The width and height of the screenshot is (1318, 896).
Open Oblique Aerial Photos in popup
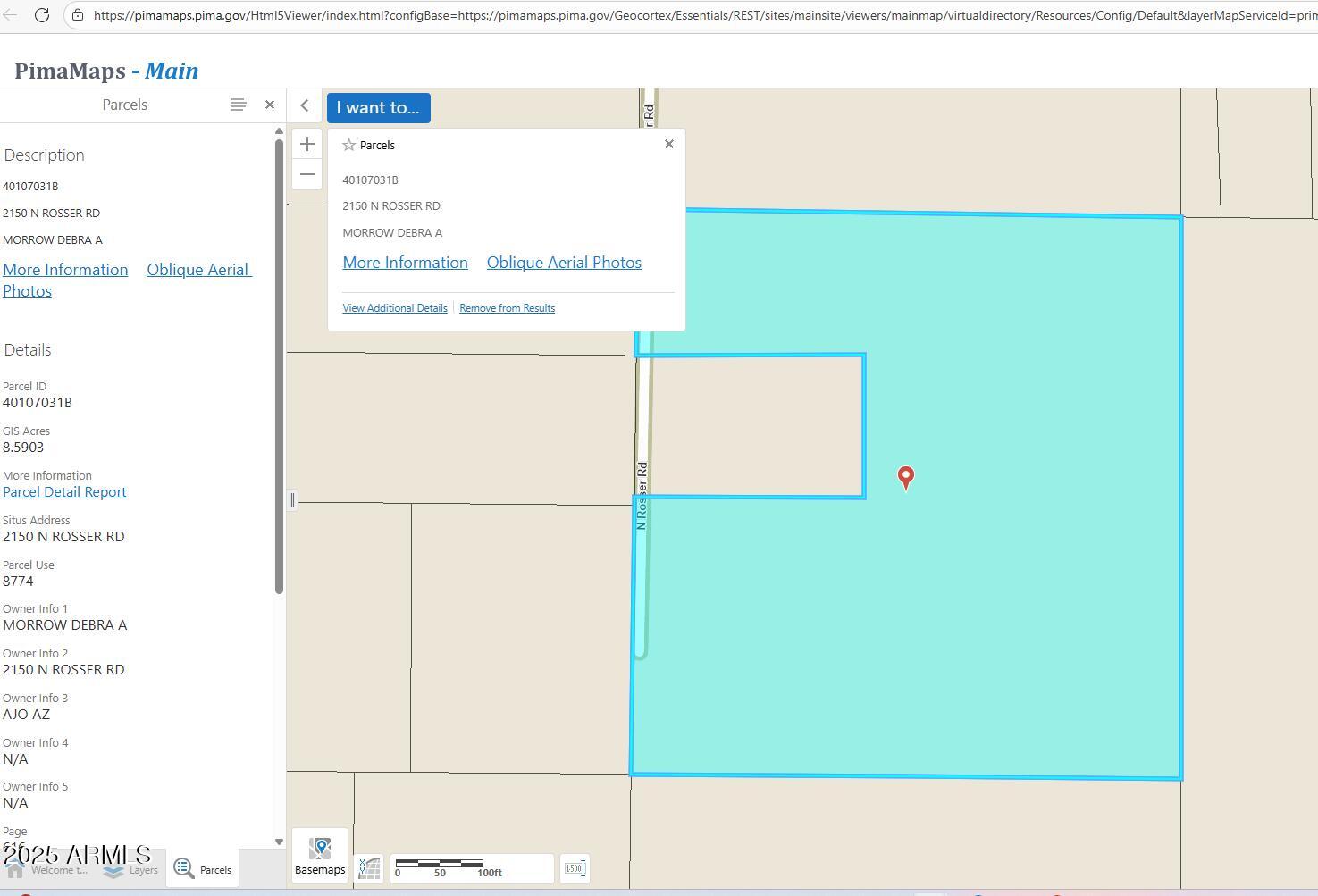click(x=564, y=263)
